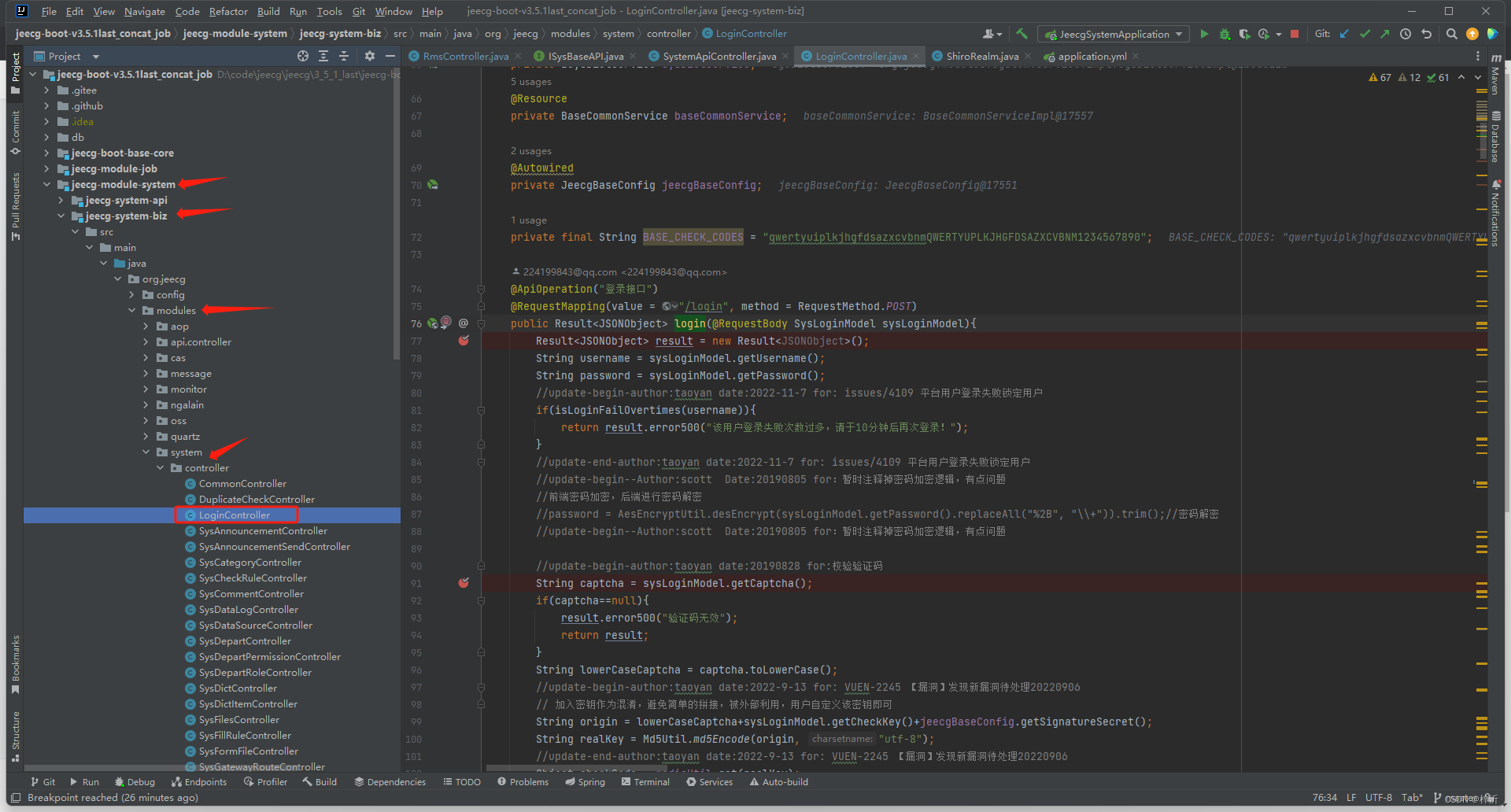Image resolution: width=1511 pixels, height=812 pixels.
Task: Open the Structure tool window
Action: coord(16,736)
